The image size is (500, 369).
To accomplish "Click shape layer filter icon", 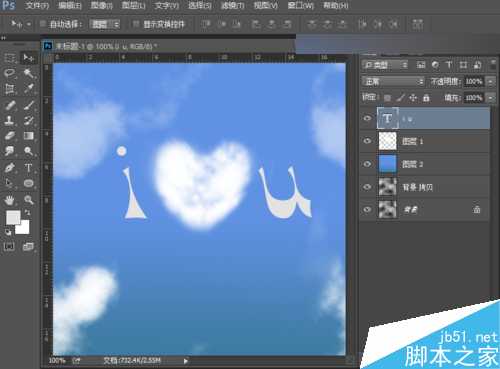I will 463,65.
